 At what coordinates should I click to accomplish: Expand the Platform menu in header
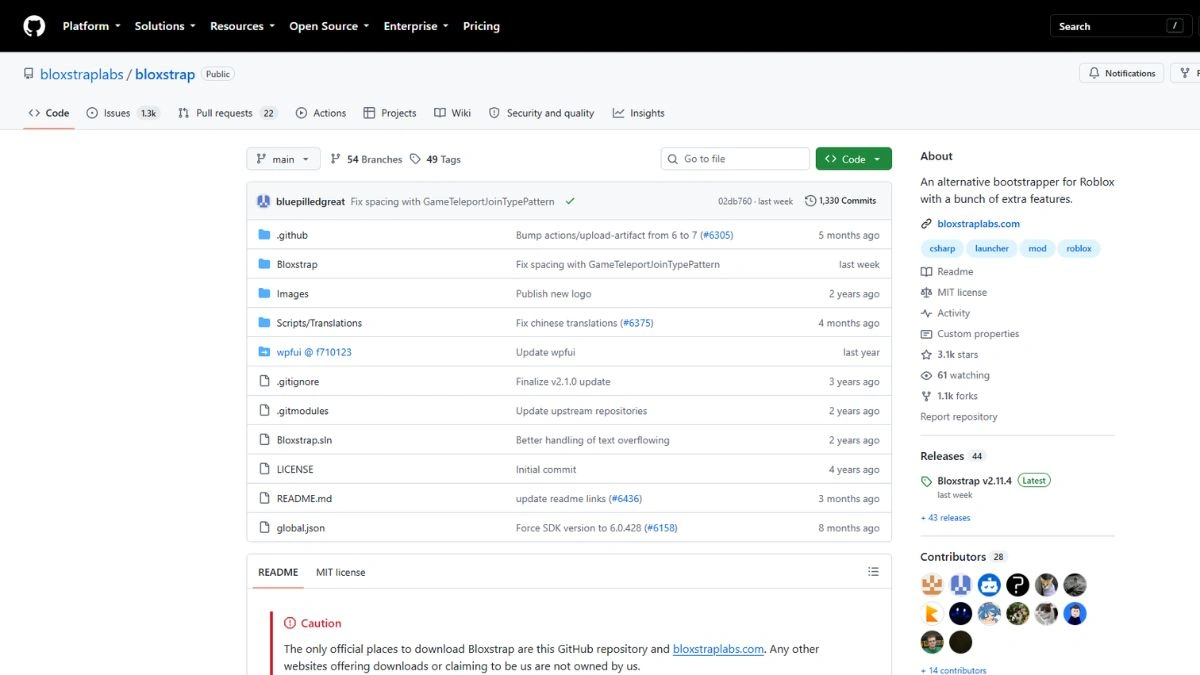click(91, 26)
